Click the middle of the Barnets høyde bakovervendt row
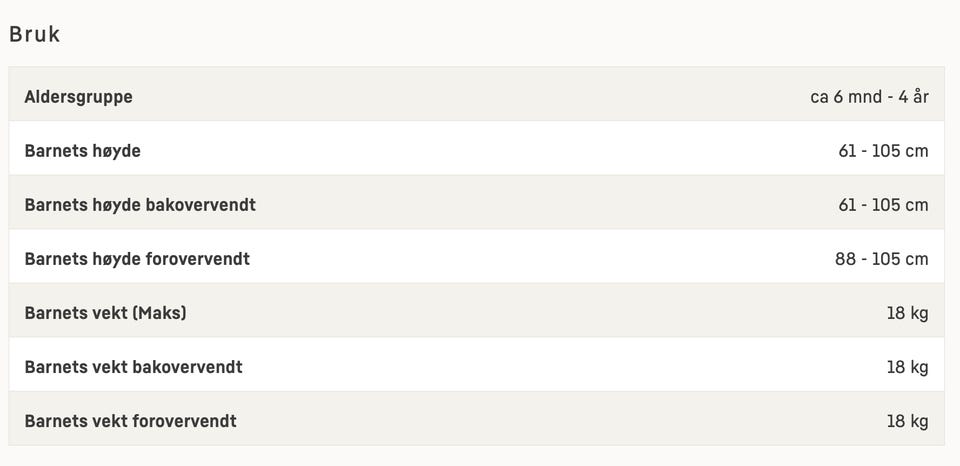Screen dimensions: 960x466 pos(476,205)
